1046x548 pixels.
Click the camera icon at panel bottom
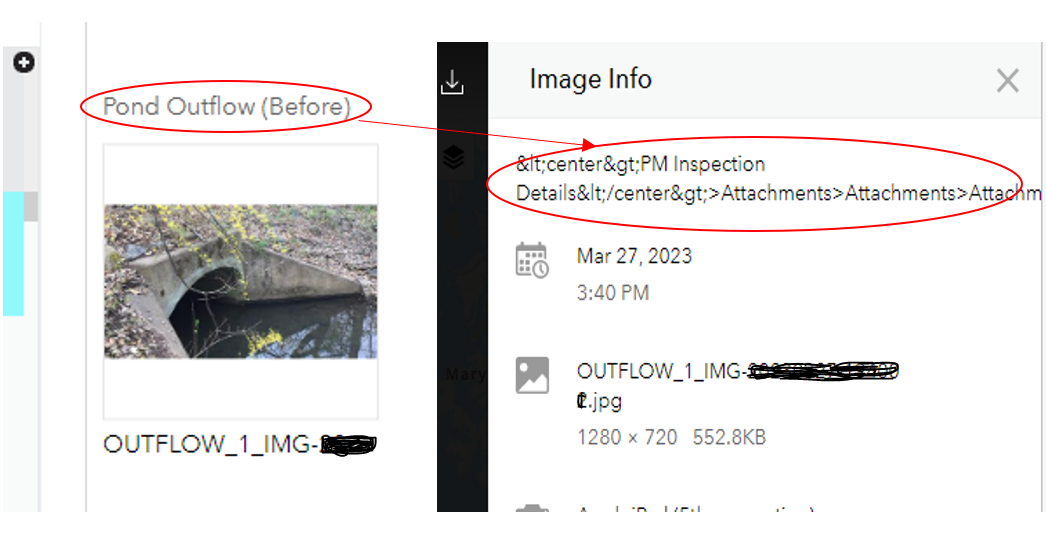click(532, 509)
